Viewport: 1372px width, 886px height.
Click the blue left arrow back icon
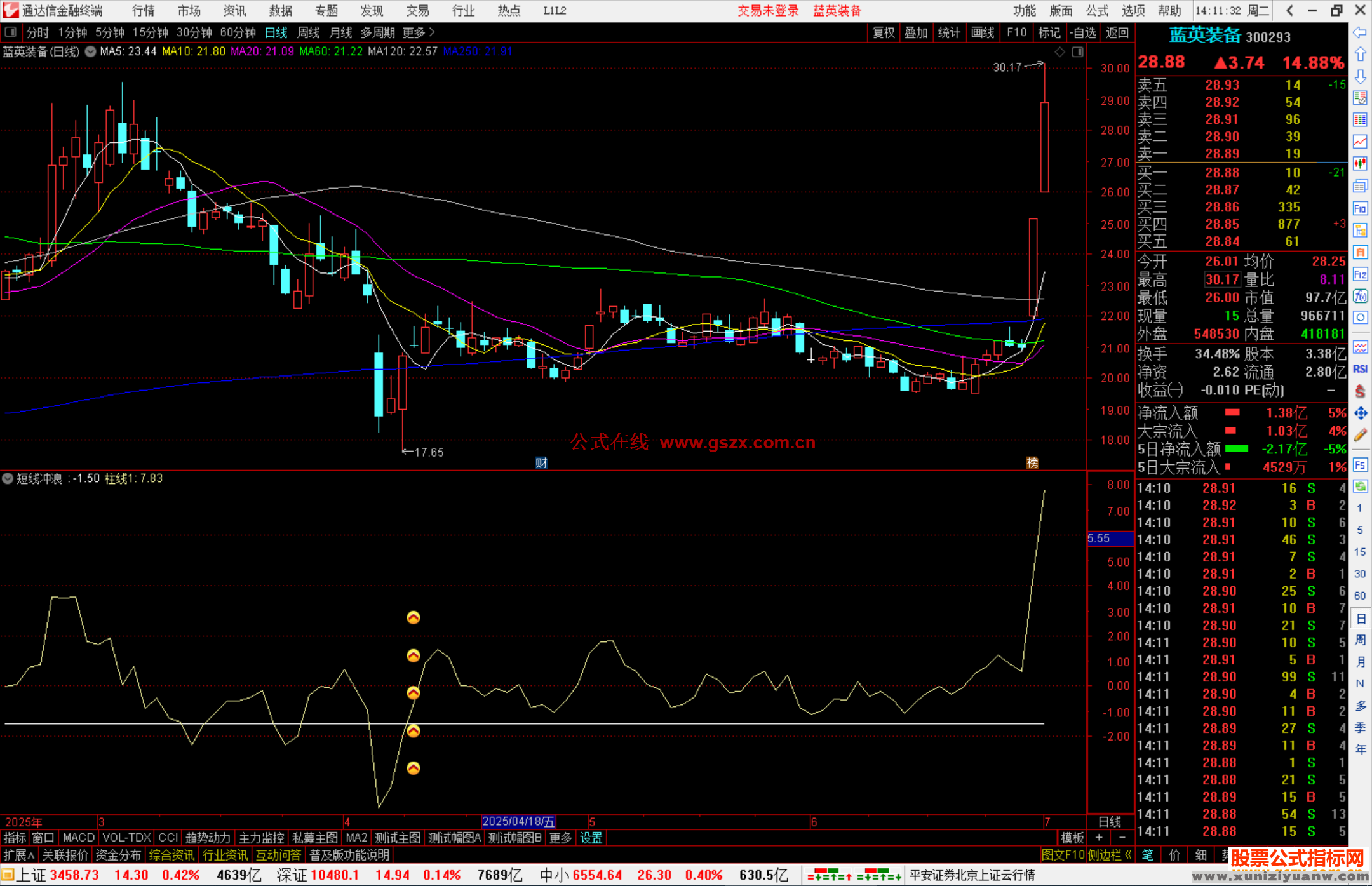click(x=1360, y=32)
